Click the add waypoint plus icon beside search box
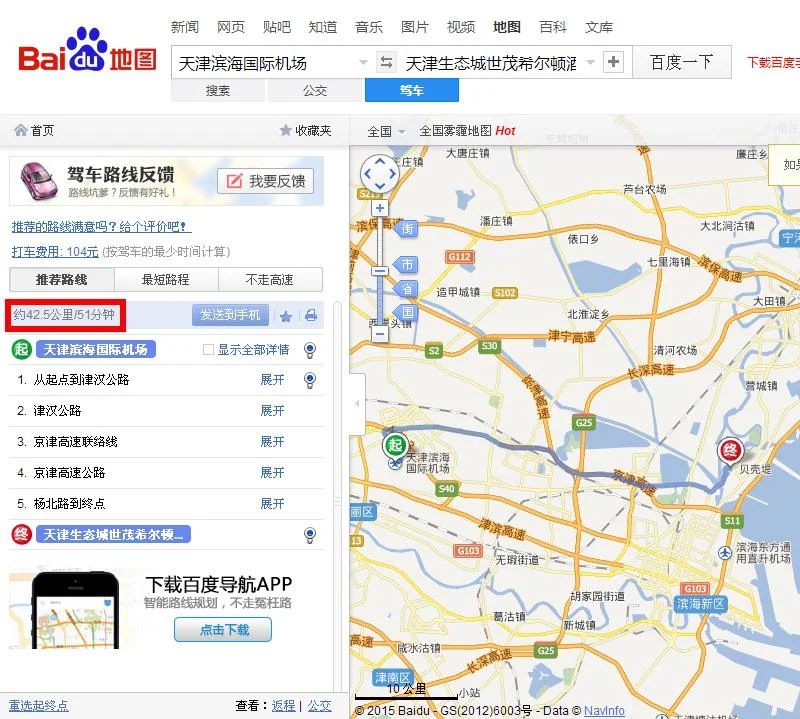 pyautogui.click(x=612, y=62)
